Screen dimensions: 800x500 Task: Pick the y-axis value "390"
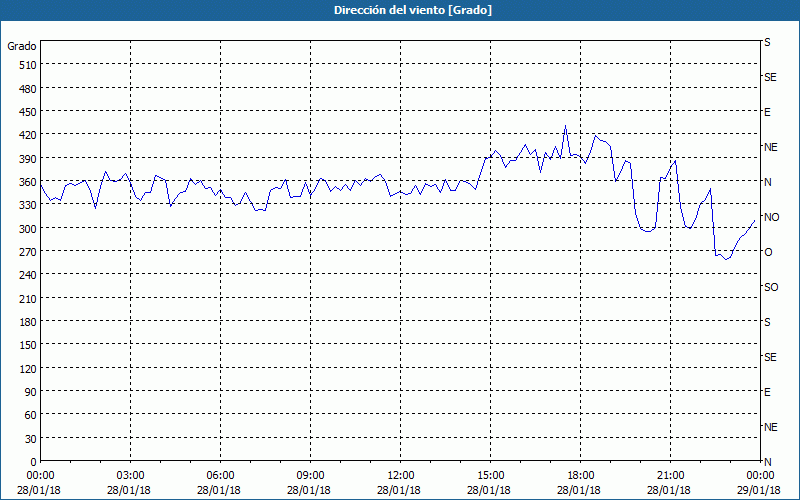[x=28, y=159]
